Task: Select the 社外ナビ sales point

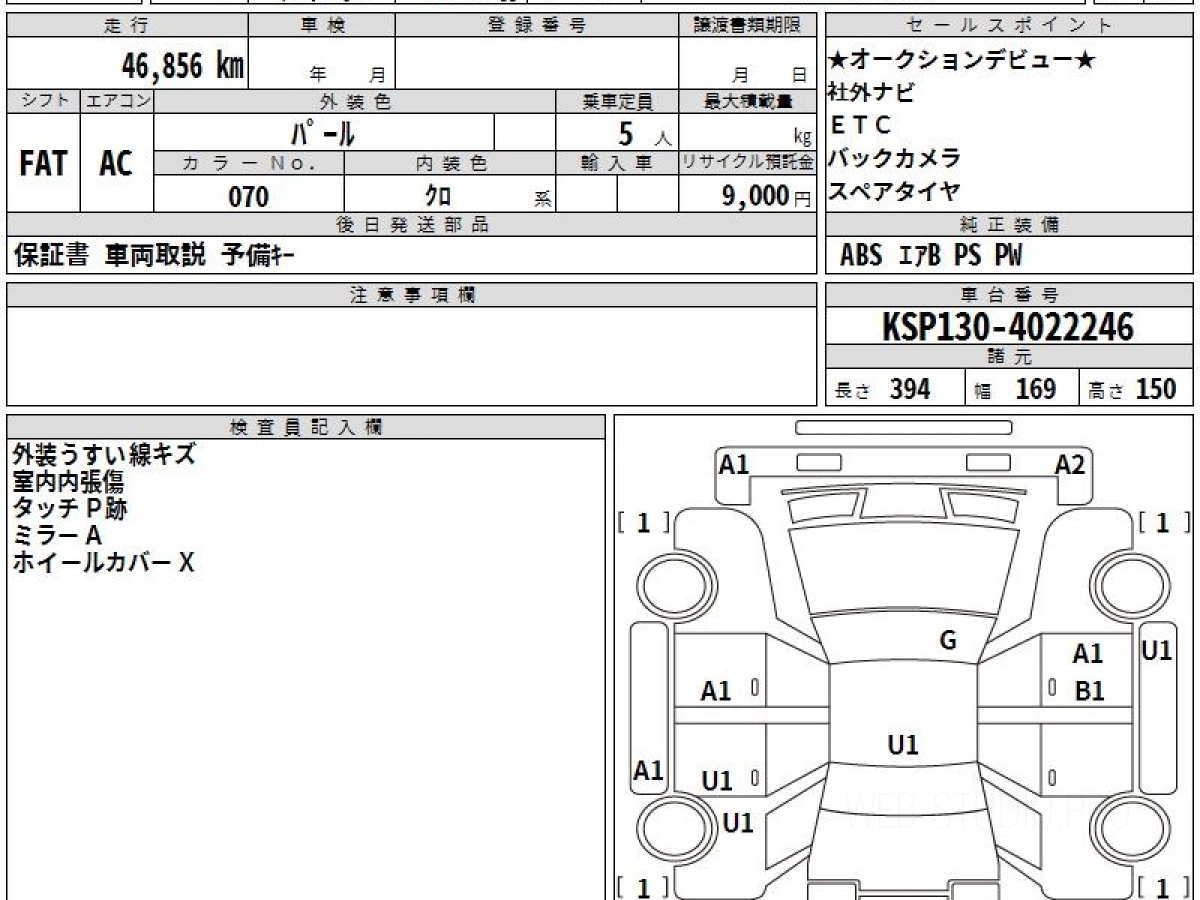Action: pos(871,93)
